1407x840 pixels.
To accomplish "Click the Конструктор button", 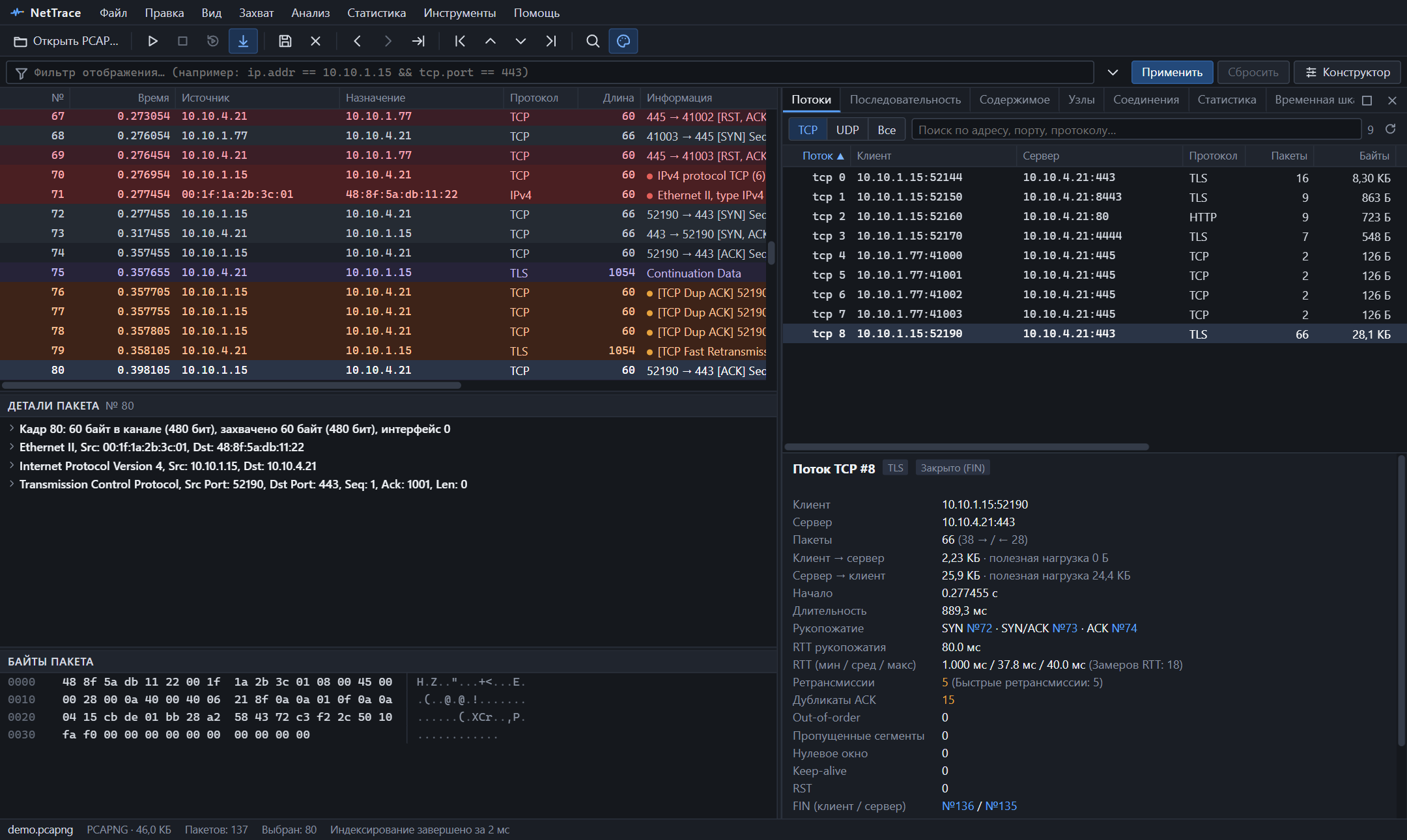I will pos(1347,72).
